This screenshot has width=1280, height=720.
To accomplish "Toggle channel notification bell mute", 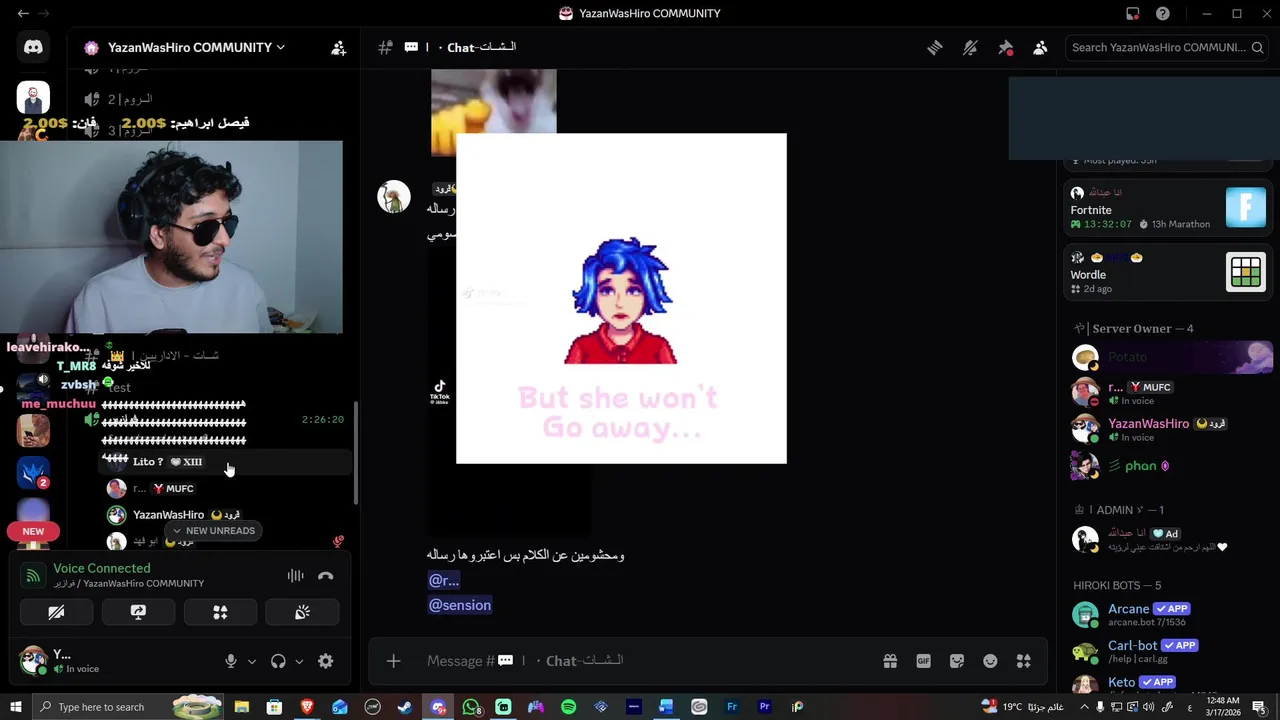I will click(x=970, y=47).
